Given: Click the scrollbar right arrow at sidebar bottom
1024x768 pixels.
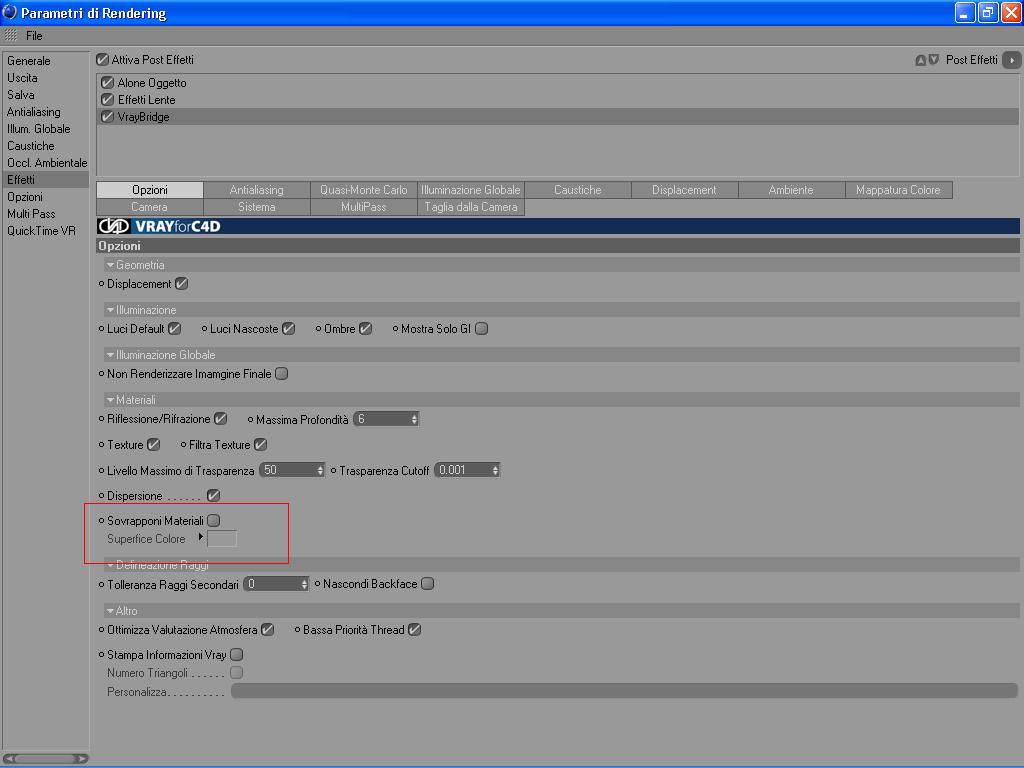Looking at the screenshot, I should 82,759.
